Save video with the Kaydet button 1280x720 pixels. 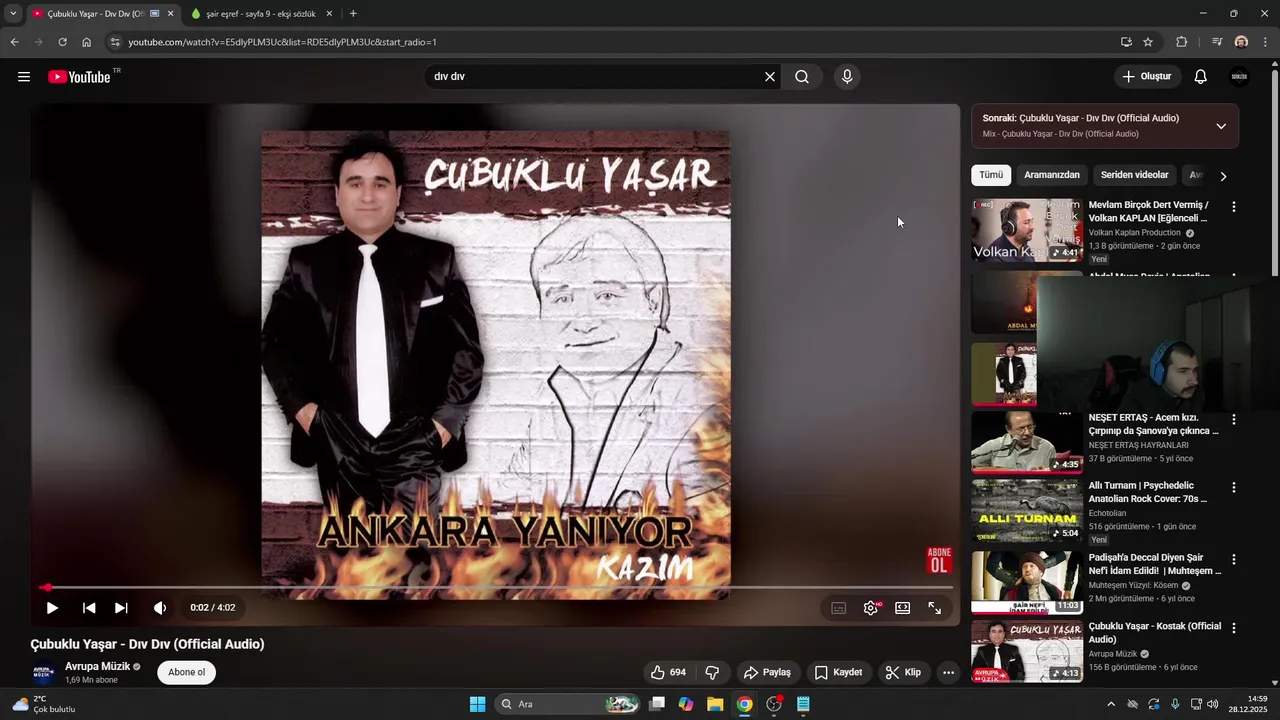pyautogui.click(x=838, y=673)
